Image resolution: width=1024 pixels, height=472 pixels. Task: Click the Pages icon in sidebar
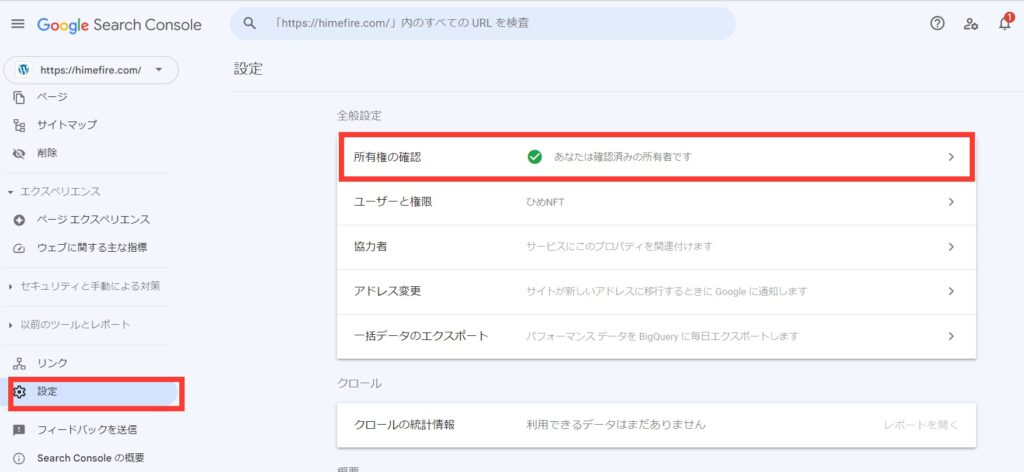[x=20, y=97]
